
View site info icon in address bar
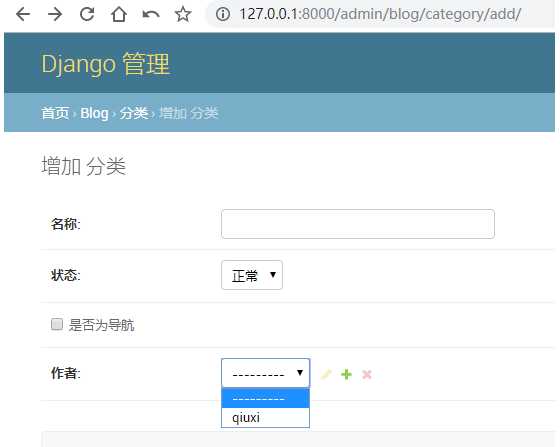(x=223, y=14)
